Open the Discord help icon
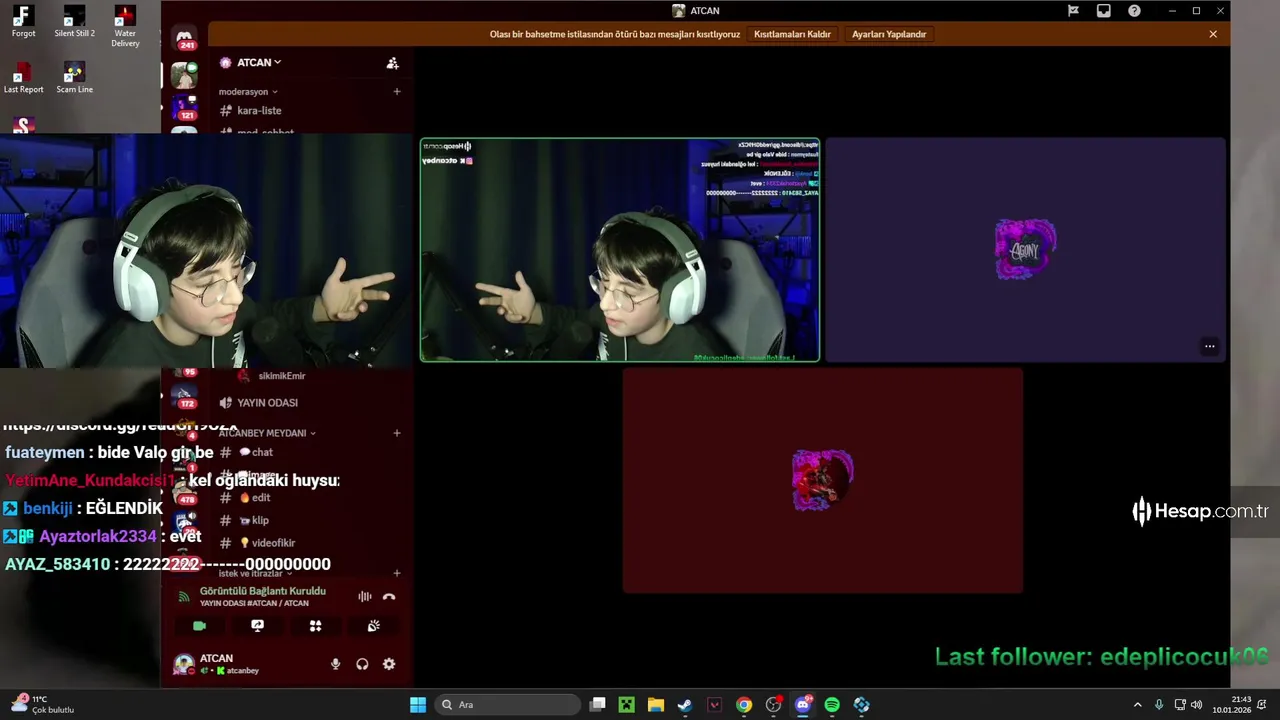Screen dimensions: 1280x720 [1134, 11]
